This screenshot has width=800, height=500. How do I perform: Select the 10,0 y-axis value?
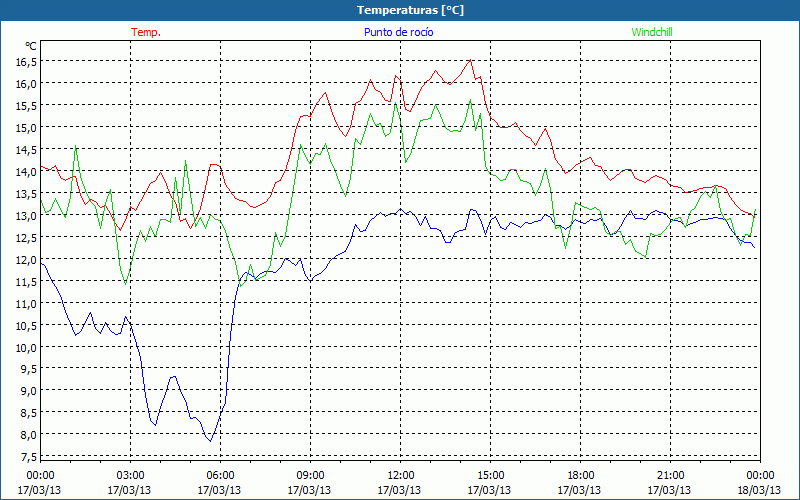pos(27,347)
